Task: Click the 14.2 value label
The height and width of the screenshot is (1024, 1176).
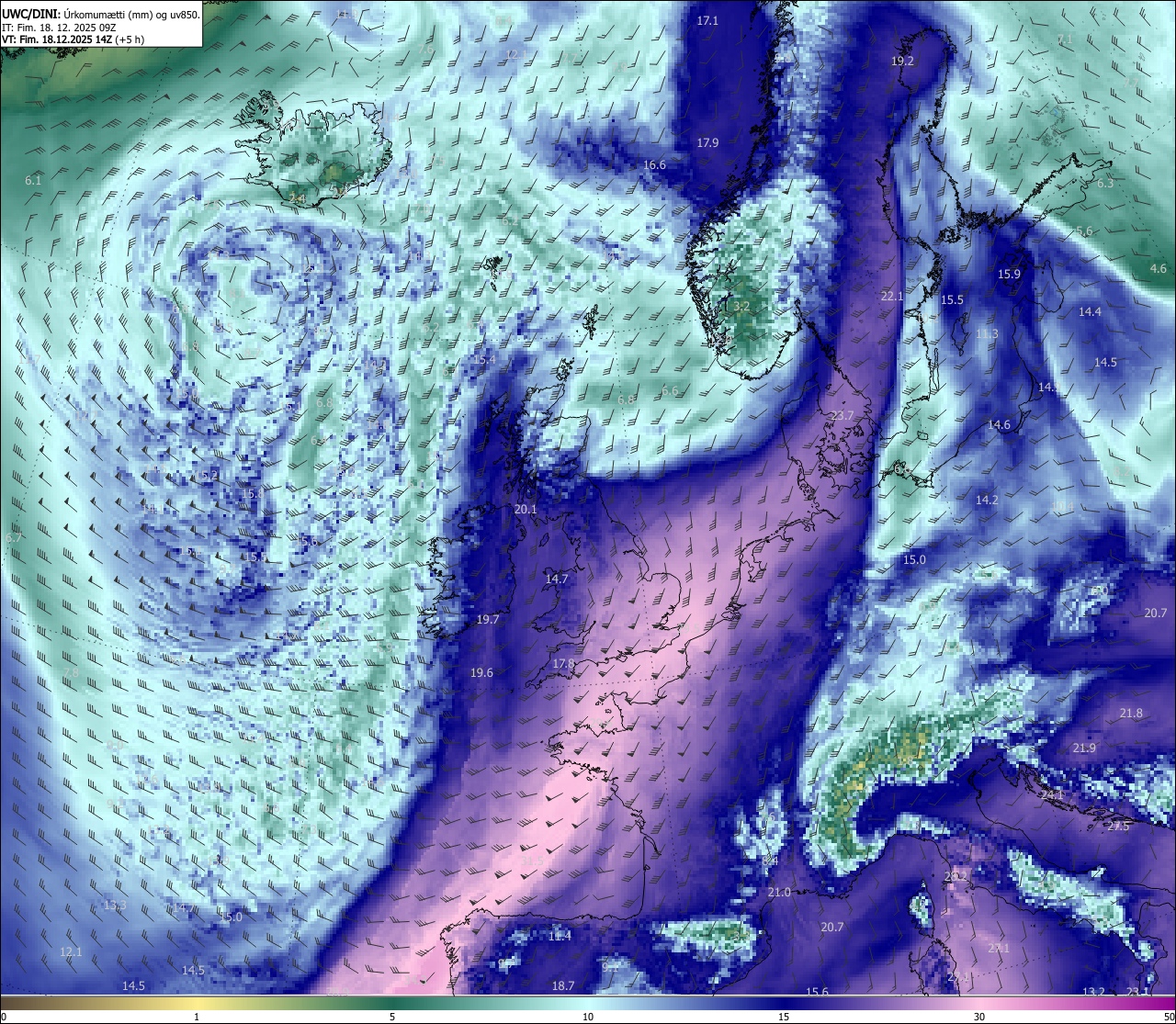Action: tap(987, 501)
